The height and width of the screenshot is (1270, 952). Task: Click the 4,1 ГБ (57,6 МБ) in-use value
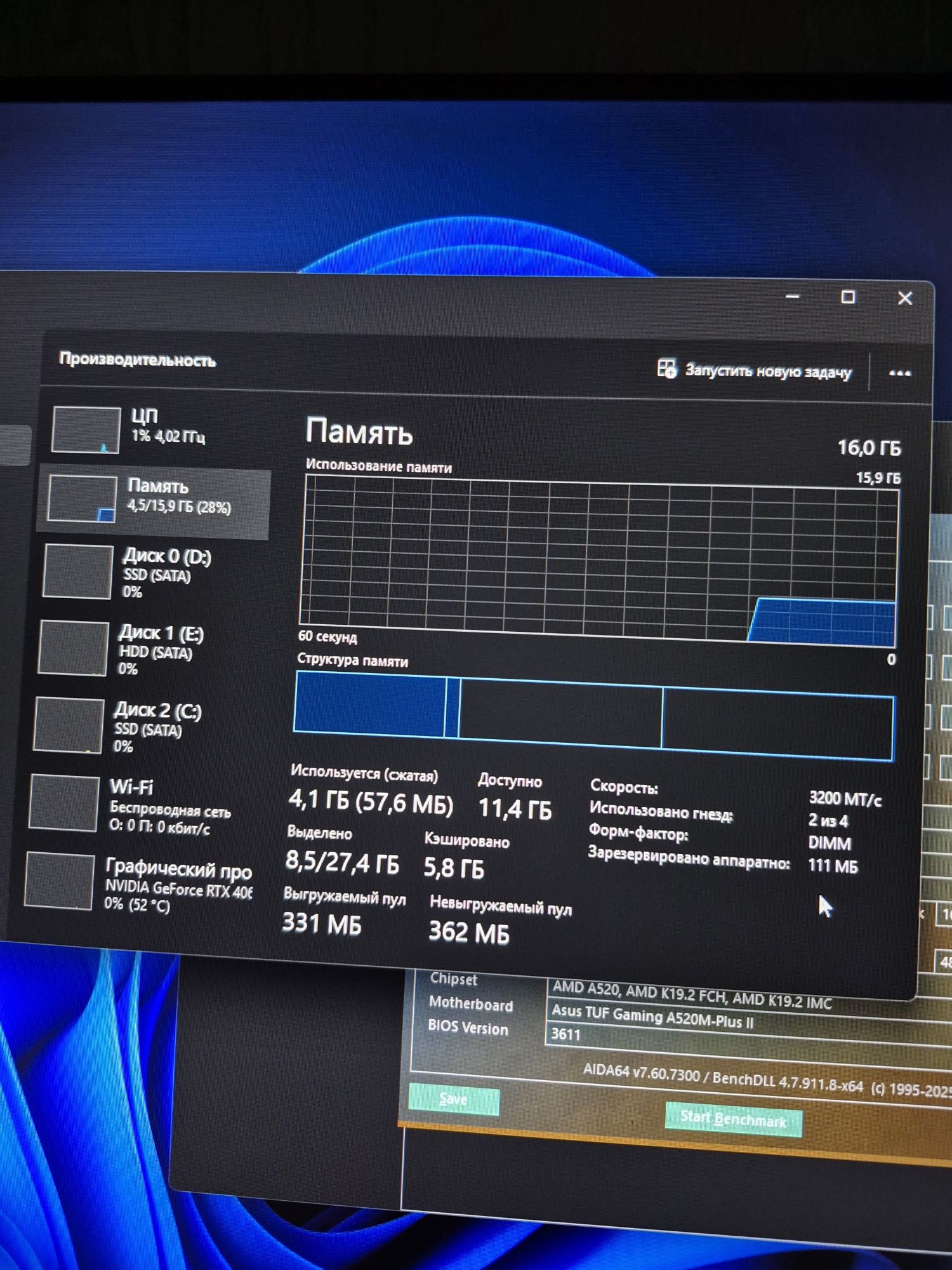pyautogui.click(x=371, y=803)
